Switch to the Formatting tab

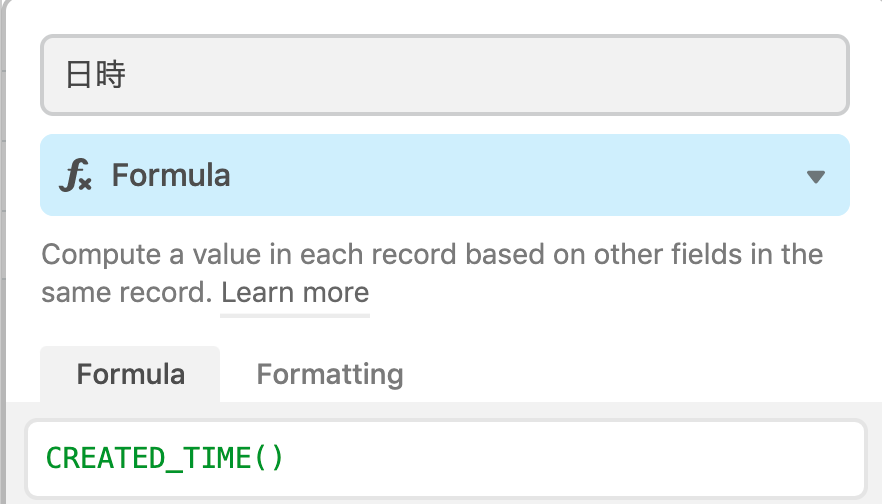(330, 374)
